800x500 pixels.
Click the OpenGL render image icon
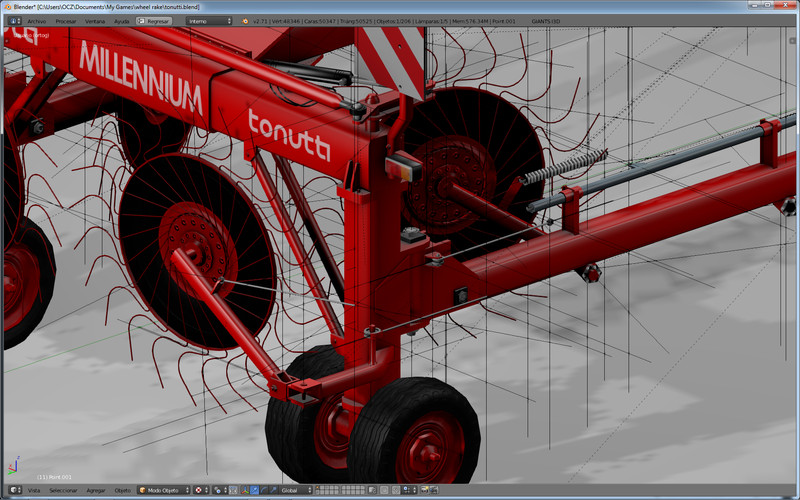(x=424, y=491)
